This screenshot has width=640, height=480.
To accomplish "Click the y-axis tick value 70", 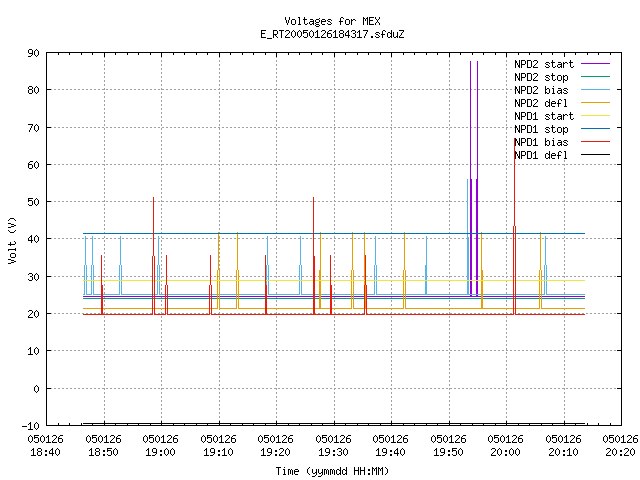I will (x=33, y=128).
